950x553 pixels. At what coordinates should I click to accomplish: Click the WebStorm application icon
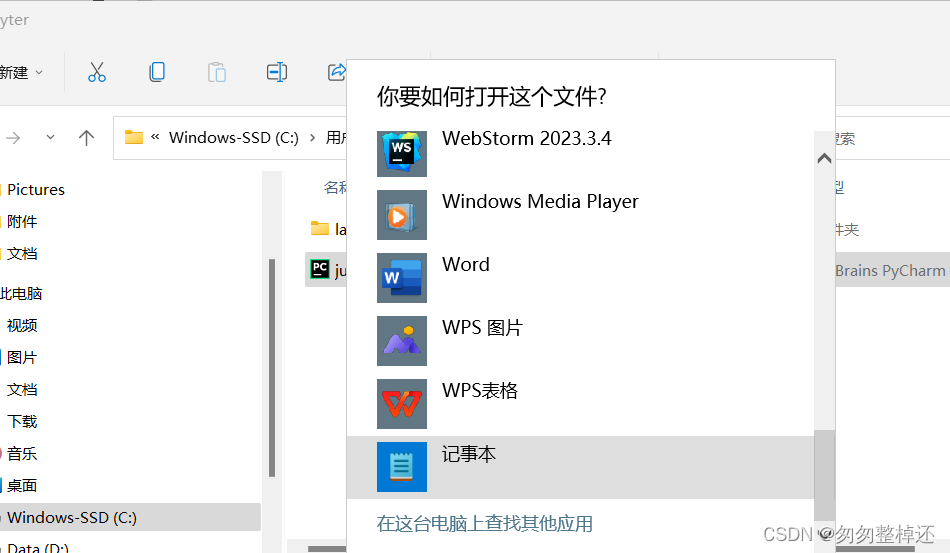tap(402, 152)
